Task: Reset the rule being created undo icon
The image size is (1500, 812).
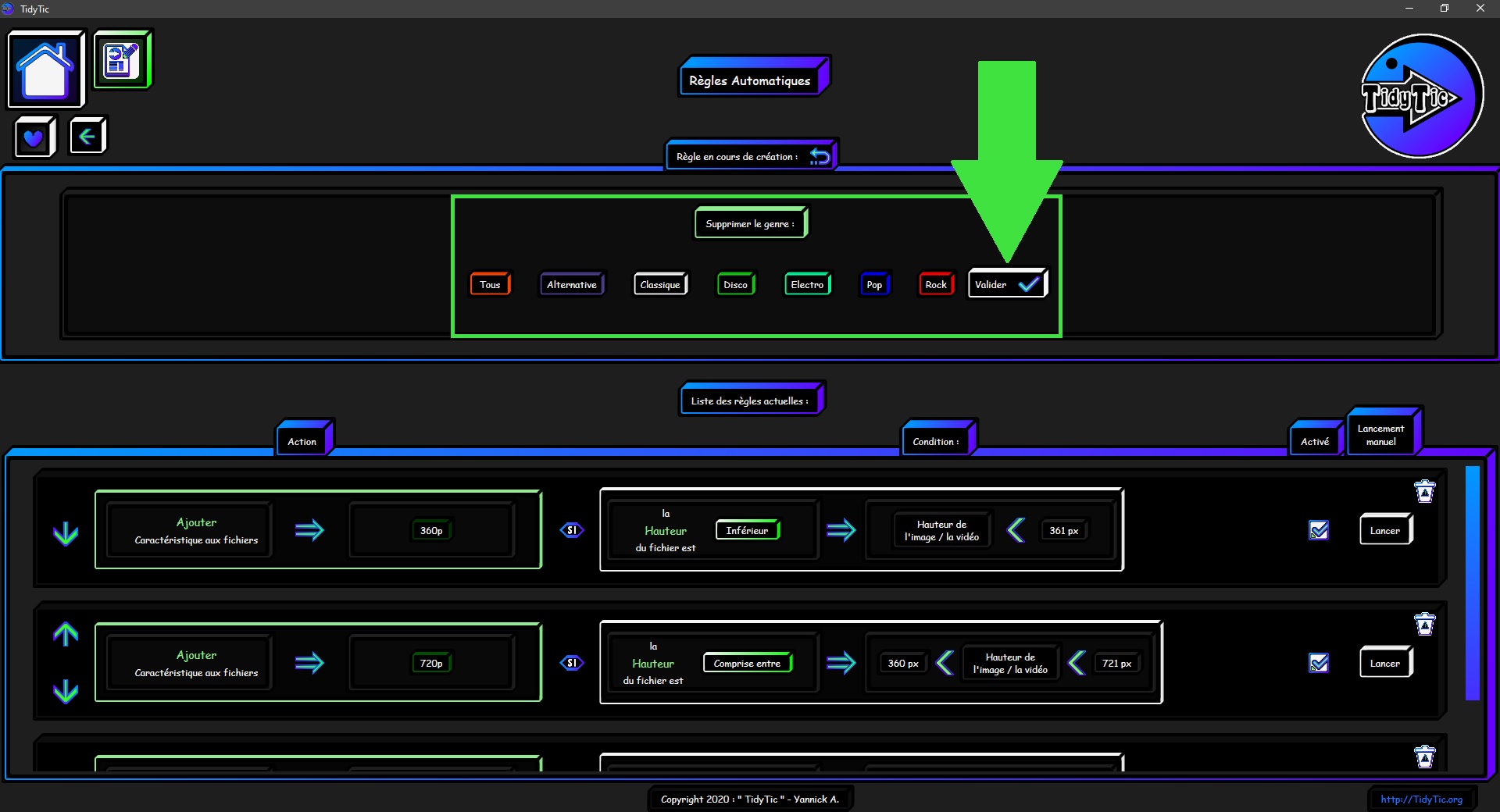Action: click(x=820, y=156)
